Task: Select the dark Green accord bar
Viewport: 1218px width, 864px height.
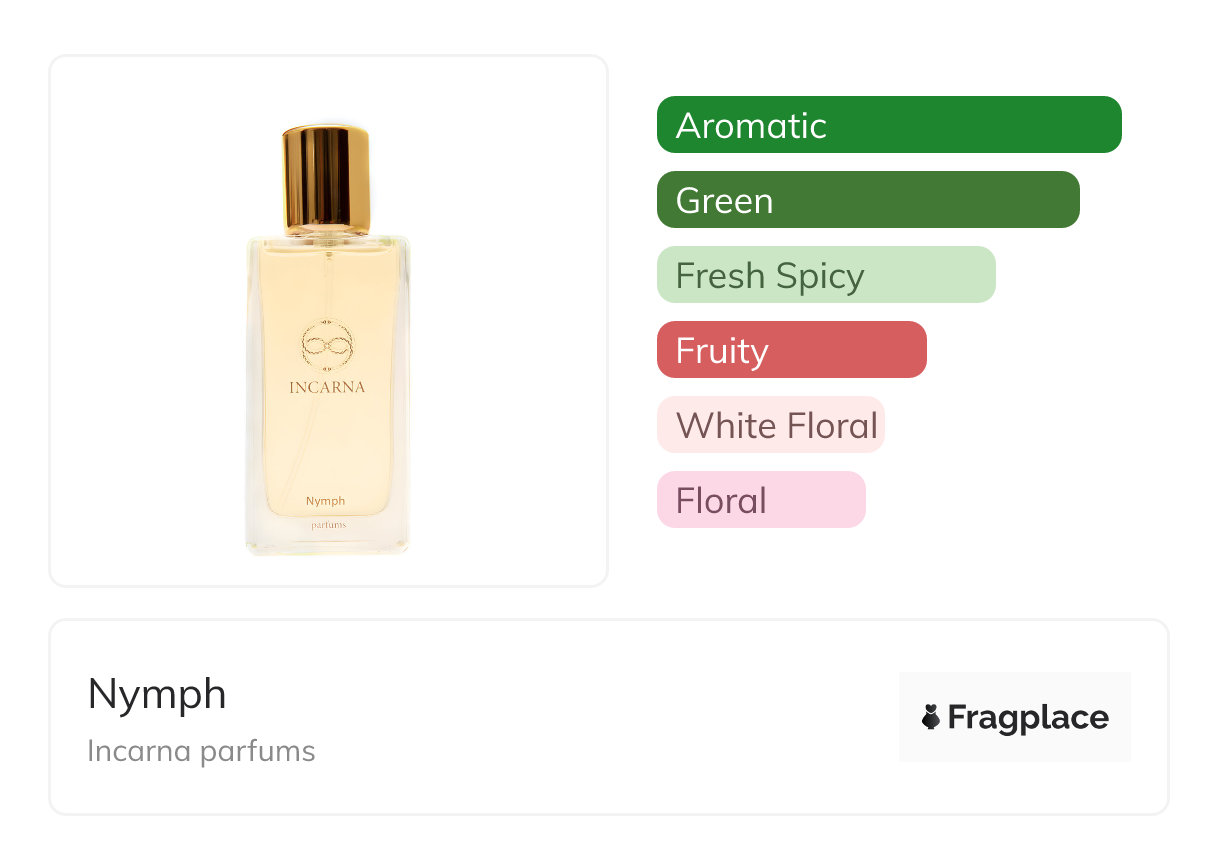Action: (x=867, y=200)
